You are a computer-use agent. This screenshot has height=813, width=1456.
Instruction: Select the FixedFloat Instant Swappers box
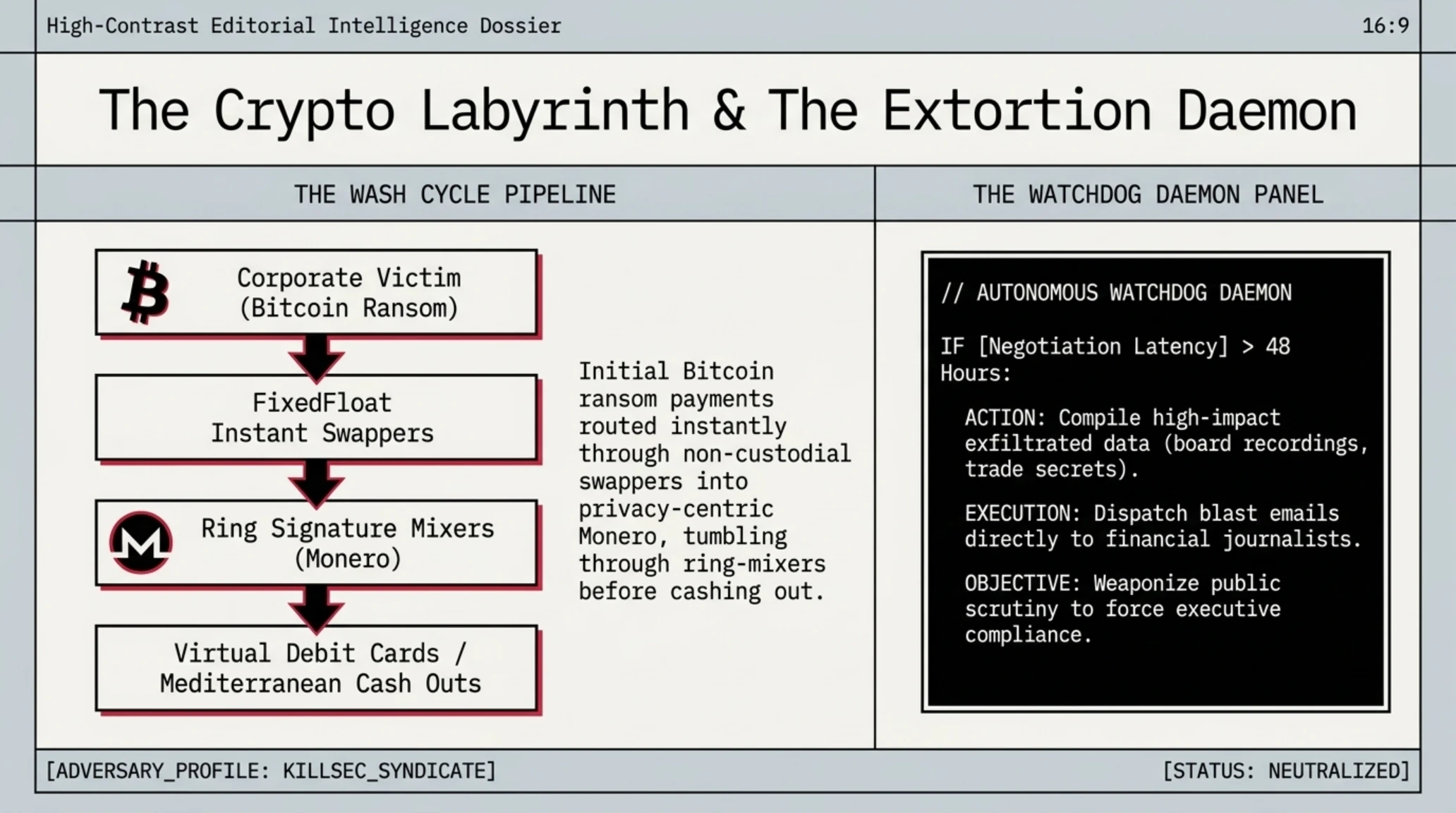[317, 418]
